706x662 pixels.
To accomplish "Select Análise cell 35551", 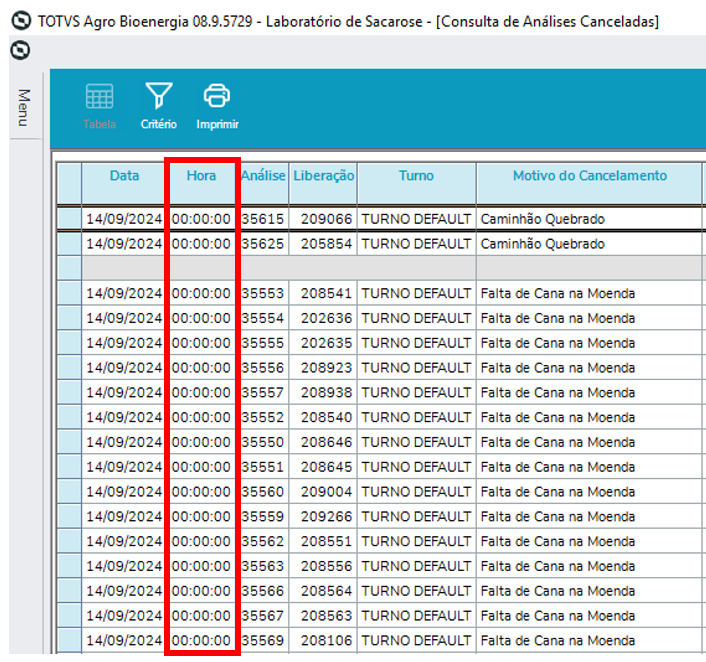I will 263,467.
